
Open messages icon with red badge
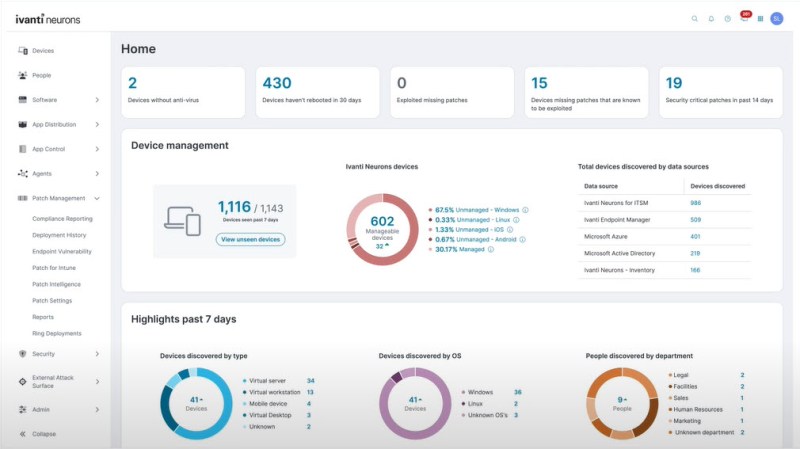tap(744, 18)
